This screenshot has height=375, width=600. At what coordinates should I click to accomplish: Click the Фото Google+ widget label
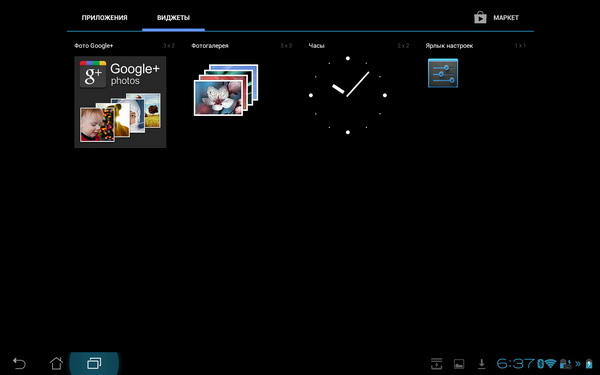click(x=94, y=46)
